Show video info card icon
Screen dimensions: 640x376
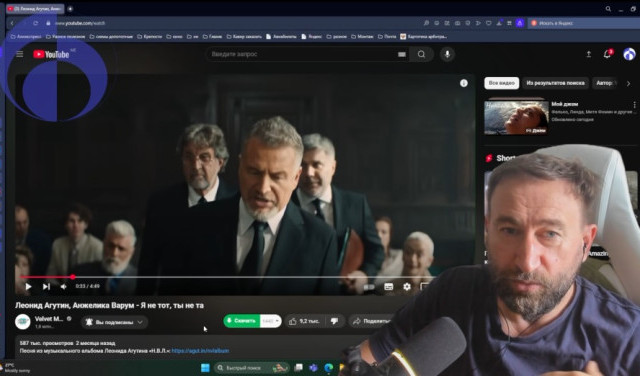click(x=464, y=83)
